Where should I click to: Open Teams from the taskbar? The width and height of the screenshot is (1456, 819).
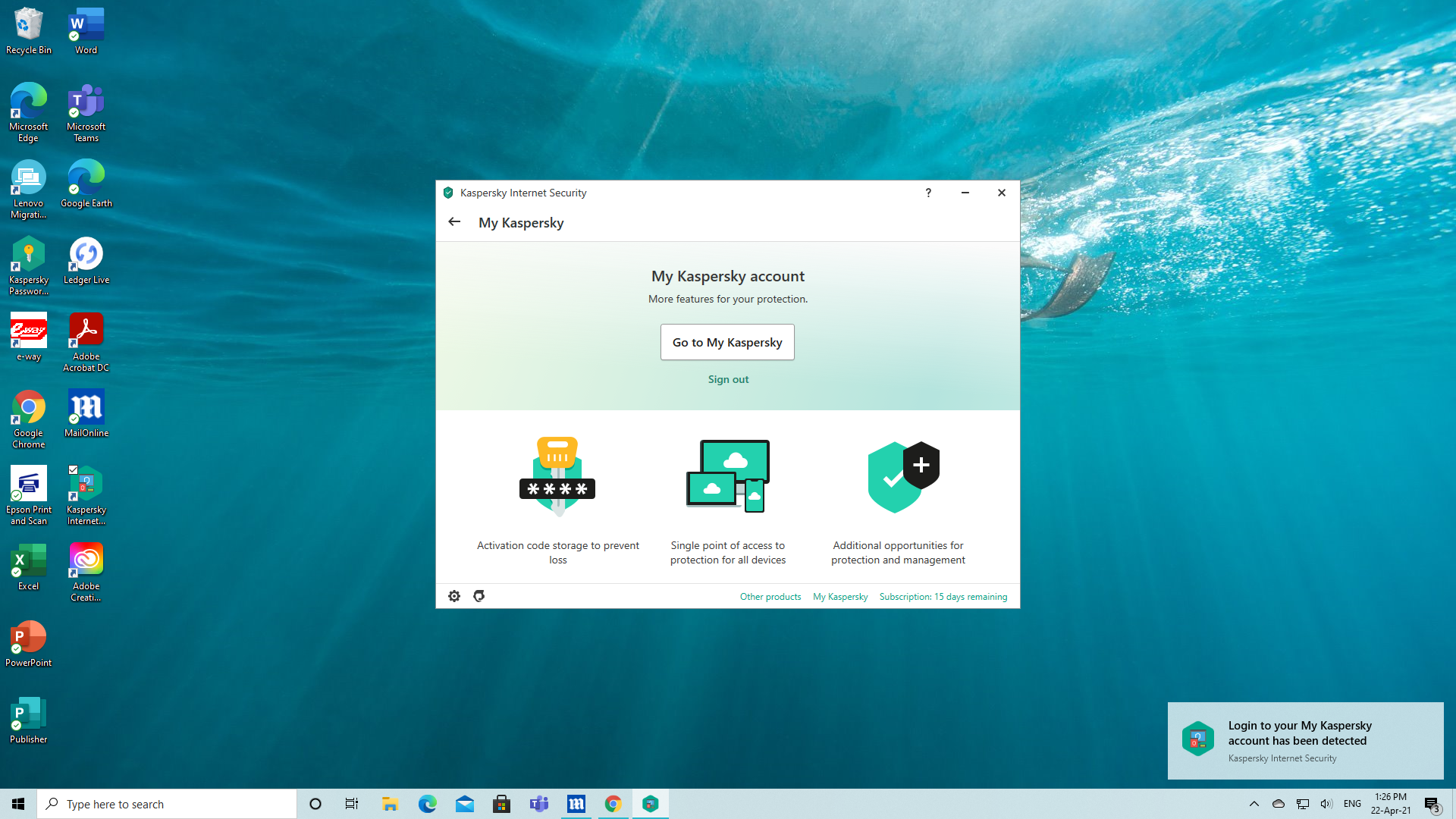(x=538, y=804)
